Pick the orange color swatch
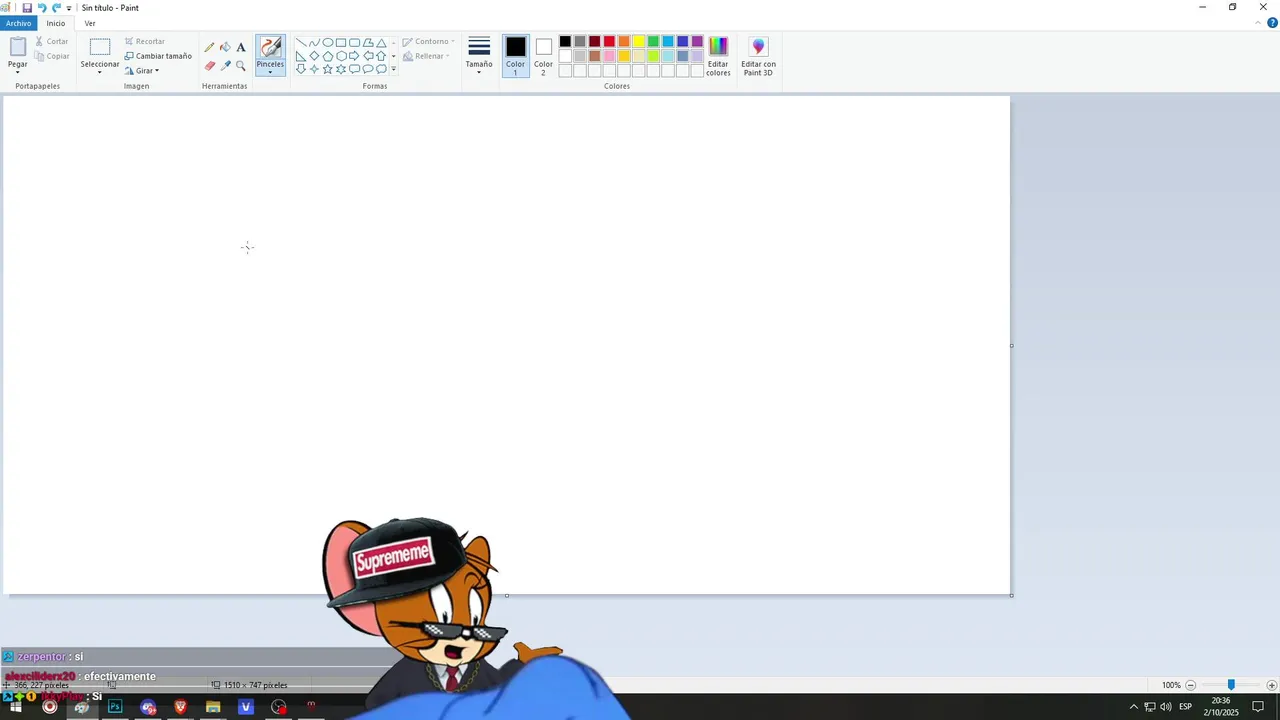Screen dimensions: 1280x720 point(624,41)
